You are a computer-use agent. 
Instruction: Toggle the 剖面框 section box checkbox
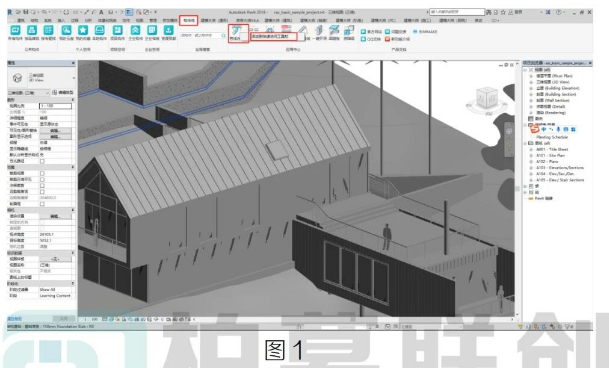[42, 204]
